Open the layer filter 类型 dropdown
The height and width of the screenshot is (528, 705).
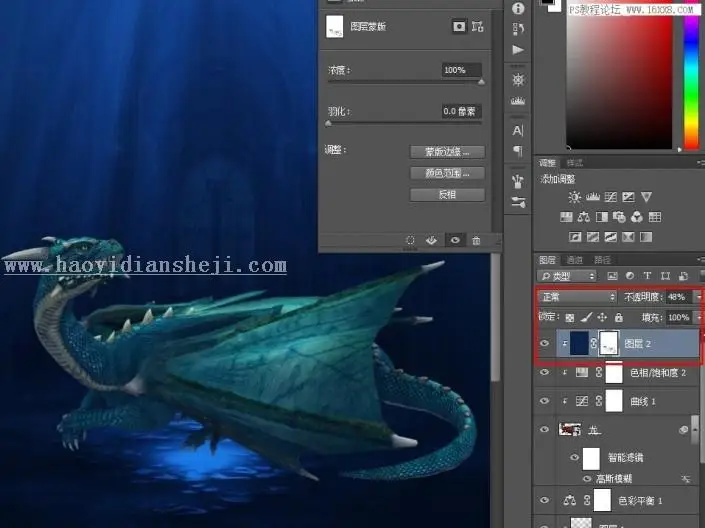(x=567, y=276)
